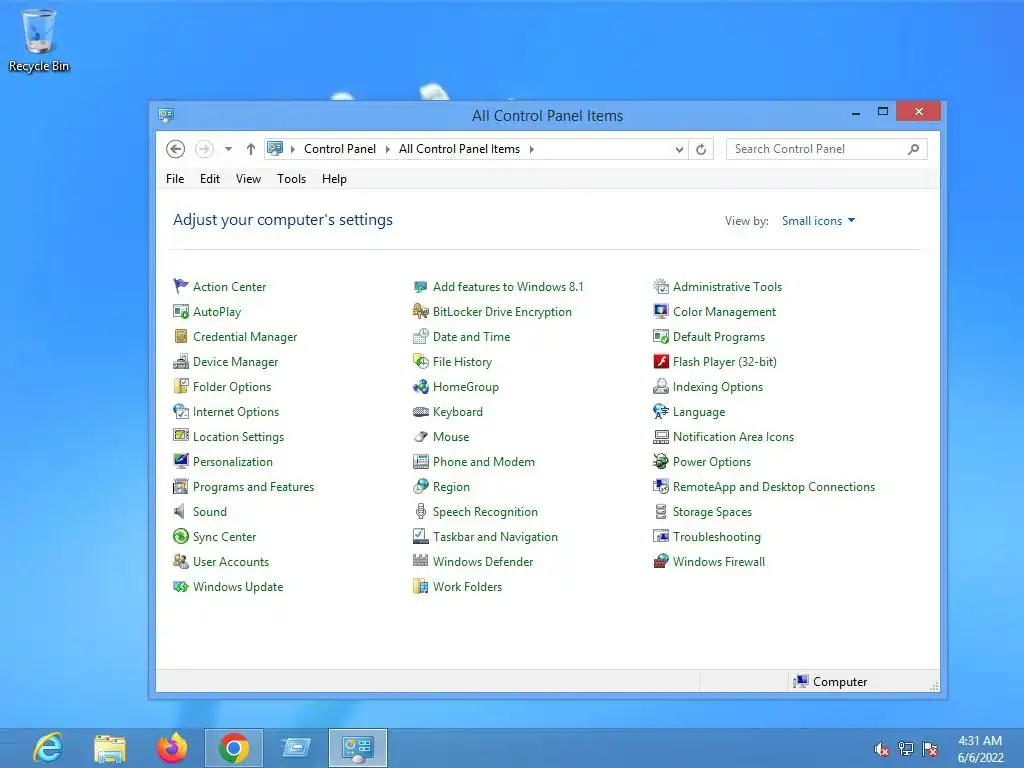Click the search magnifier icon
This screenshot has height=768, width=1024.
[x=913, y=150]
